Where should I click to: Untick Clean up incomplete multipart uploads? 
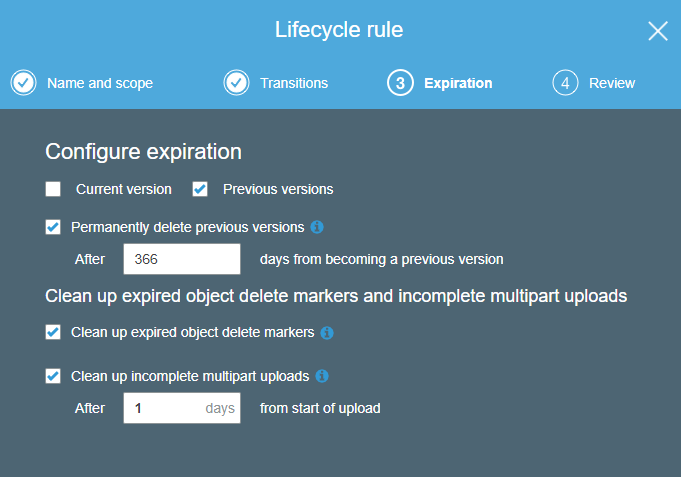pos(53,377)
